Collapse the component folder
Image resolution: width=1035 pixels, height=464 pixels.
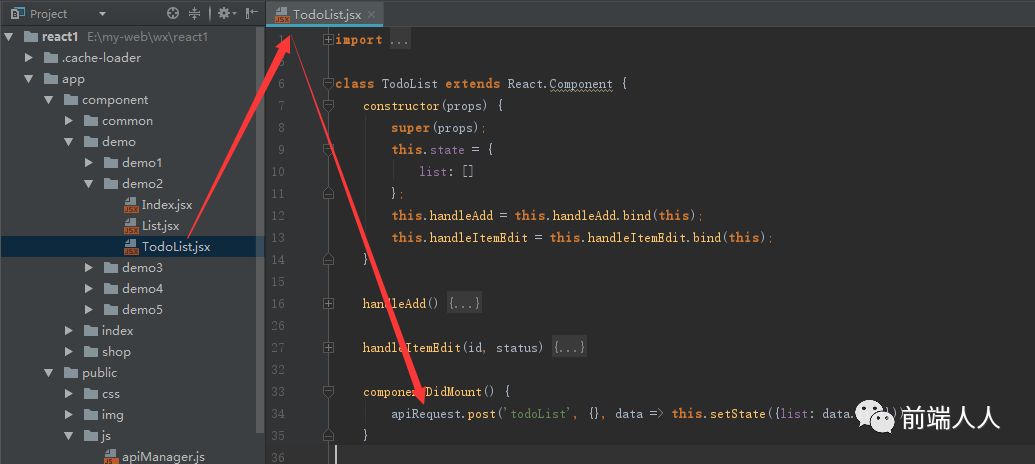[49, 100]
